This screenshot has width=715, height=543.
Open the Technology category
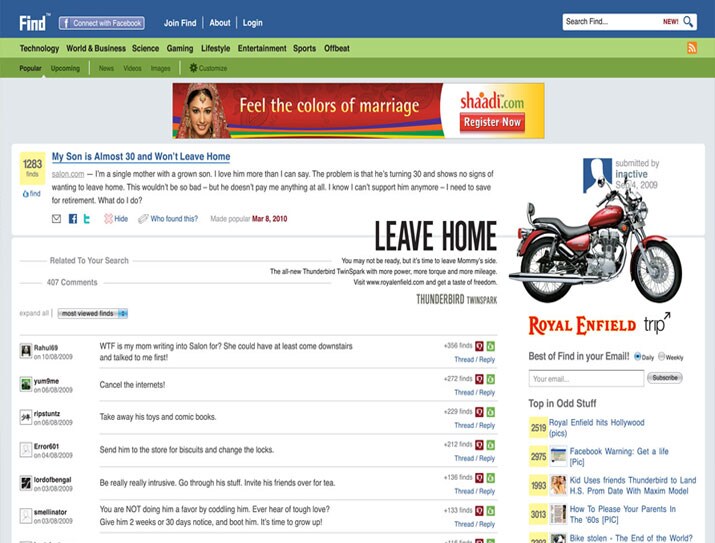point(39,48)
